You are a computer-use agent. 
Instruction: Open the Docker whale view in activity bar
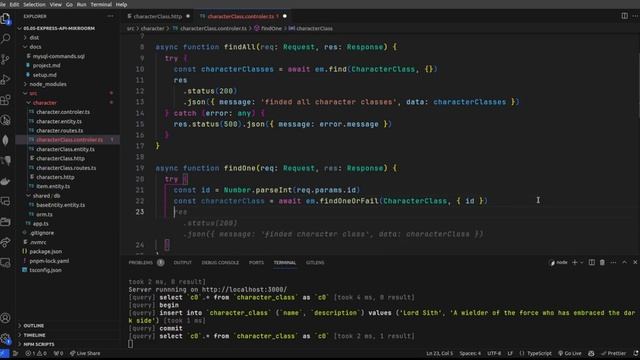click(6, 181)
